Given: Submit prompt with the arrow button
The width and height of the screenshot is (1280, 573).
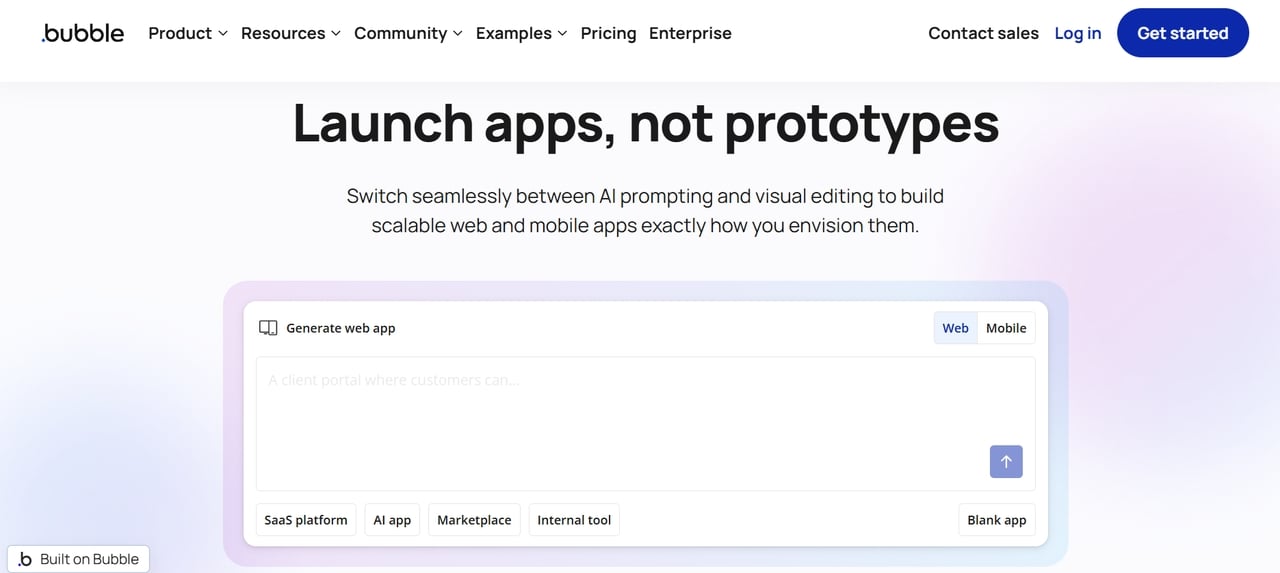Looking at the screenshot, I should 1006,461.
